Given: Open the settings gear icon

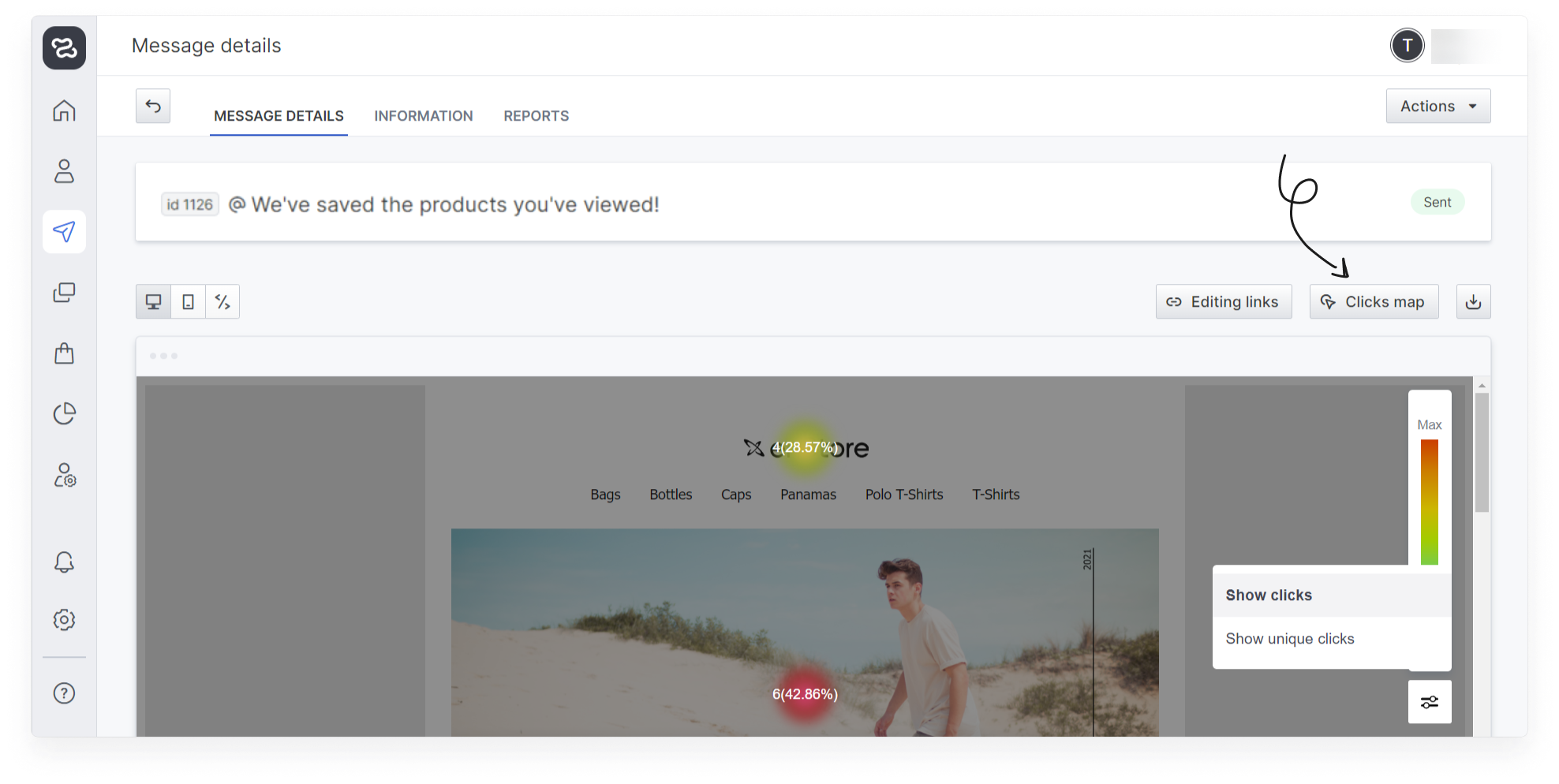Looking at the screenshot, I should [64, 620].
